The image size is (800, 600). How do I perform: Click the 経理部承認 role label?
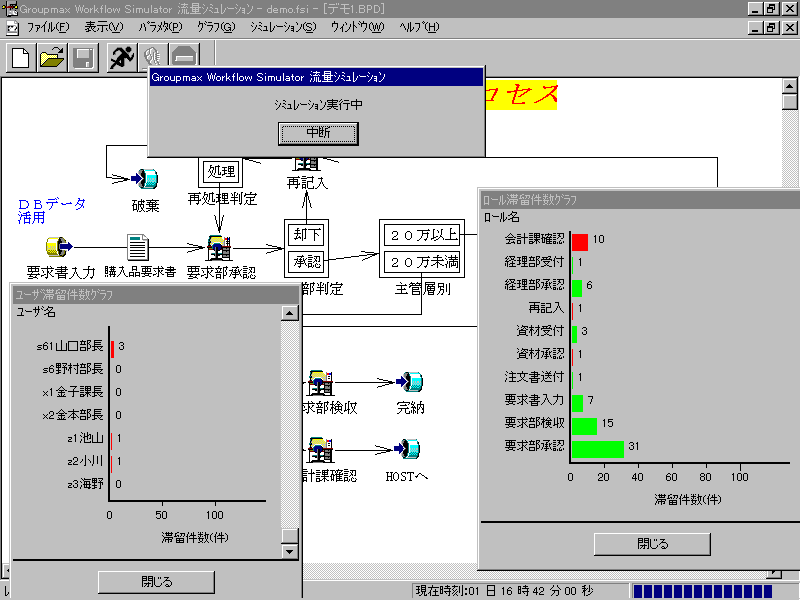pyautogui.click(x=534, y=285)
